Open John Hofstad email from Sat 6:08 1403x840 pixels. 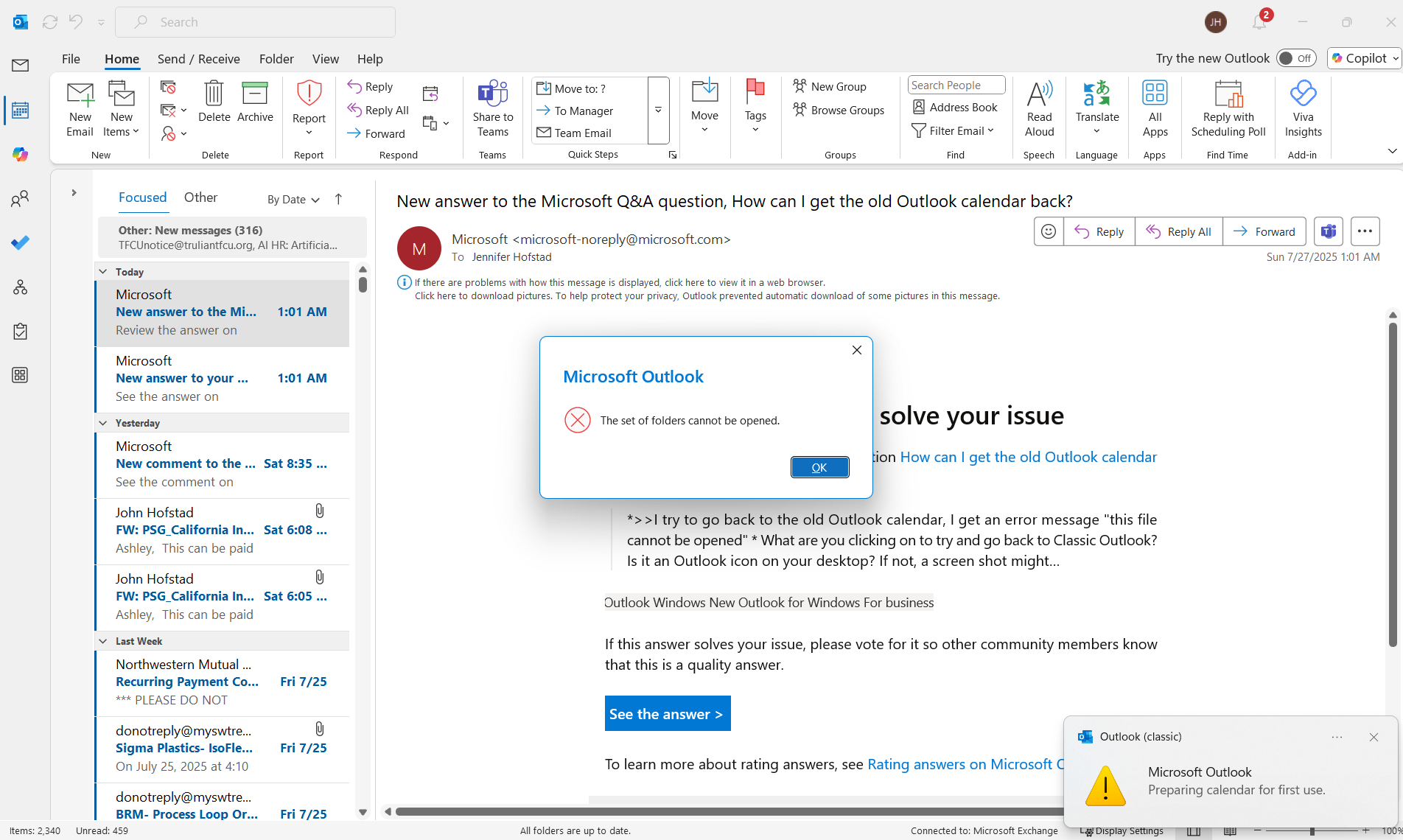(222, 531)
